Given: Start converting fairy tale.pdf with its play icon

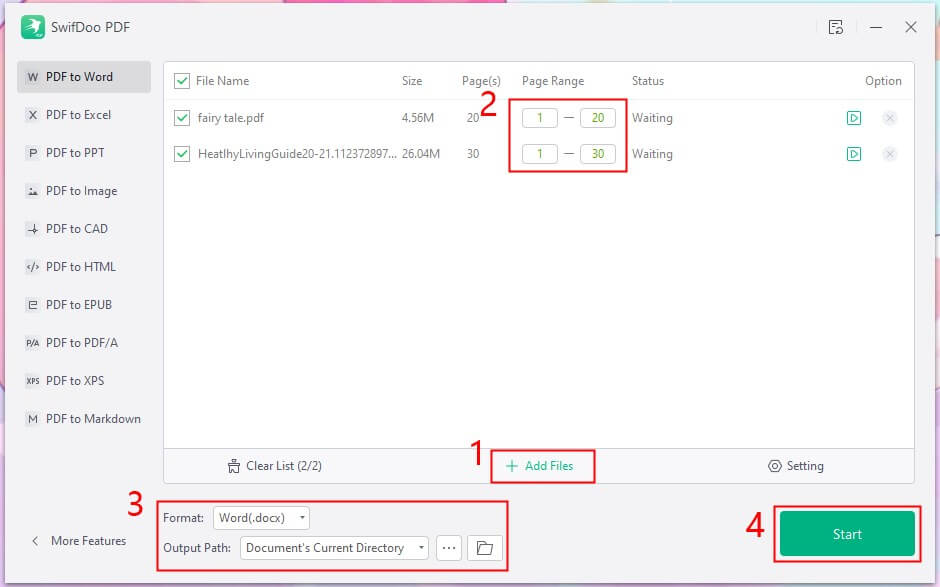Looking at the screenshot, I should point(854,118).
